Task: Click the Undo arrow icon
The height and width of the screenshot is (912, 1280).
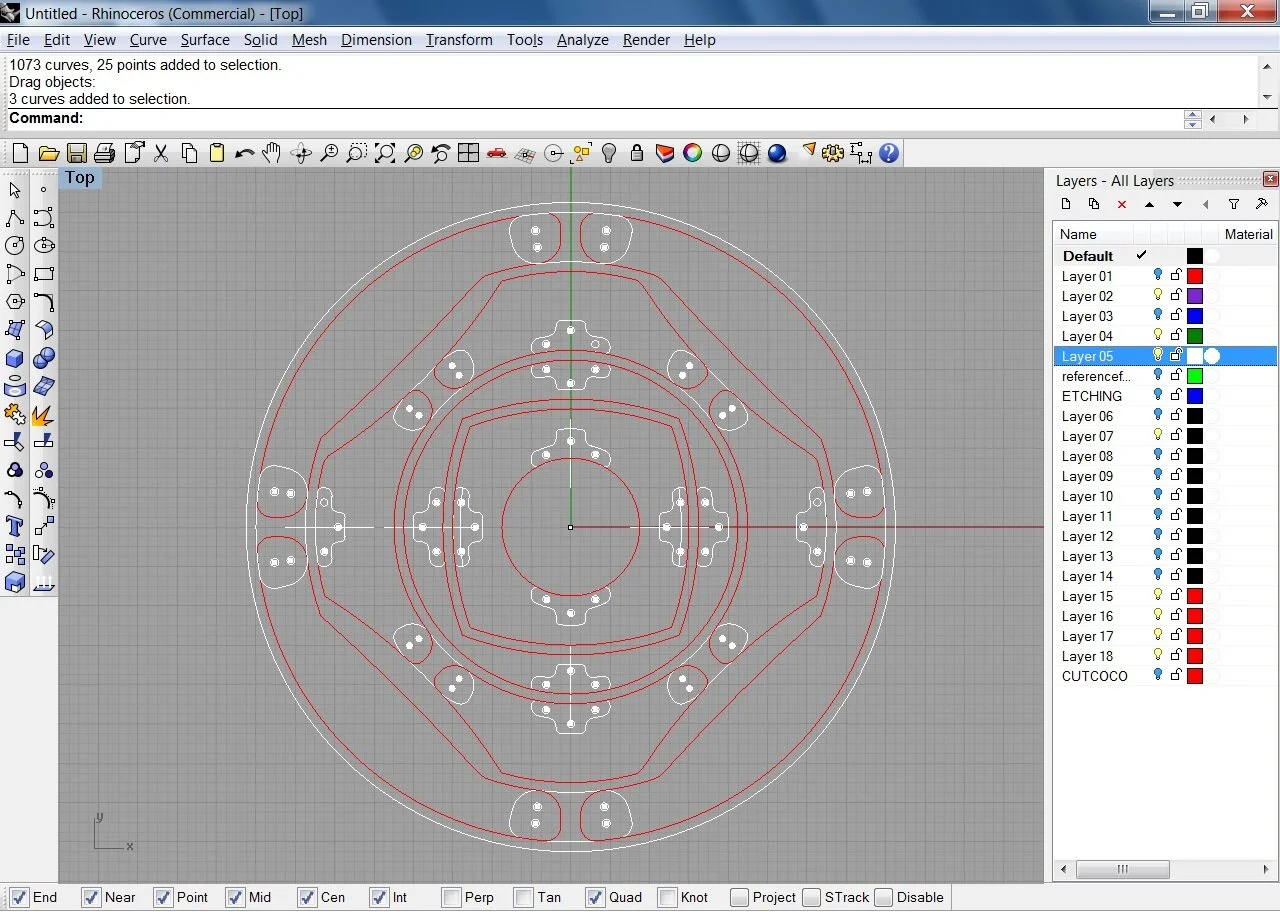Action: pos(244,153)
